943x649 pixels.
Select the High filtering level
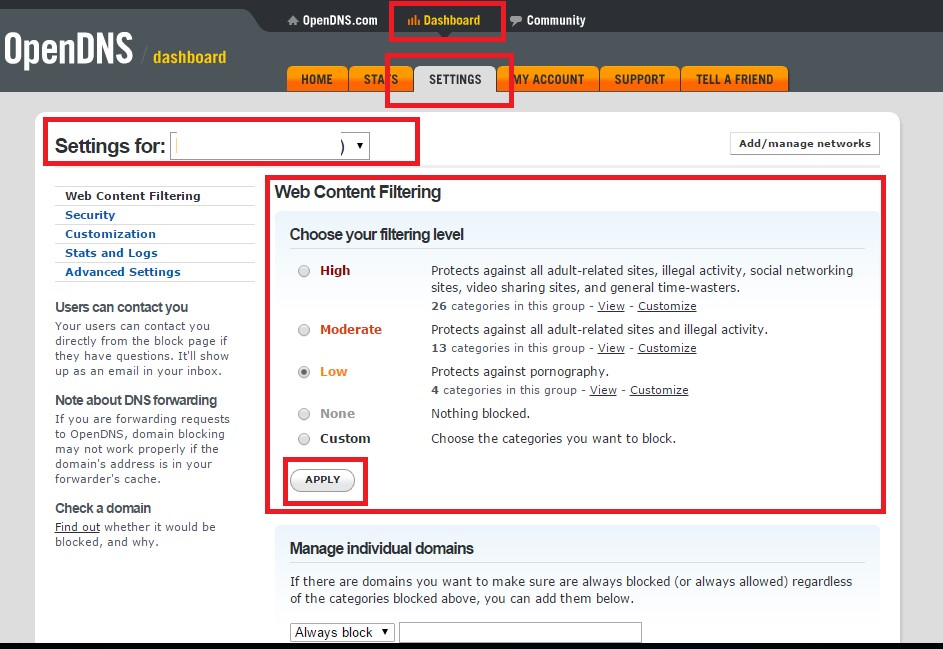tap(304, 271)
